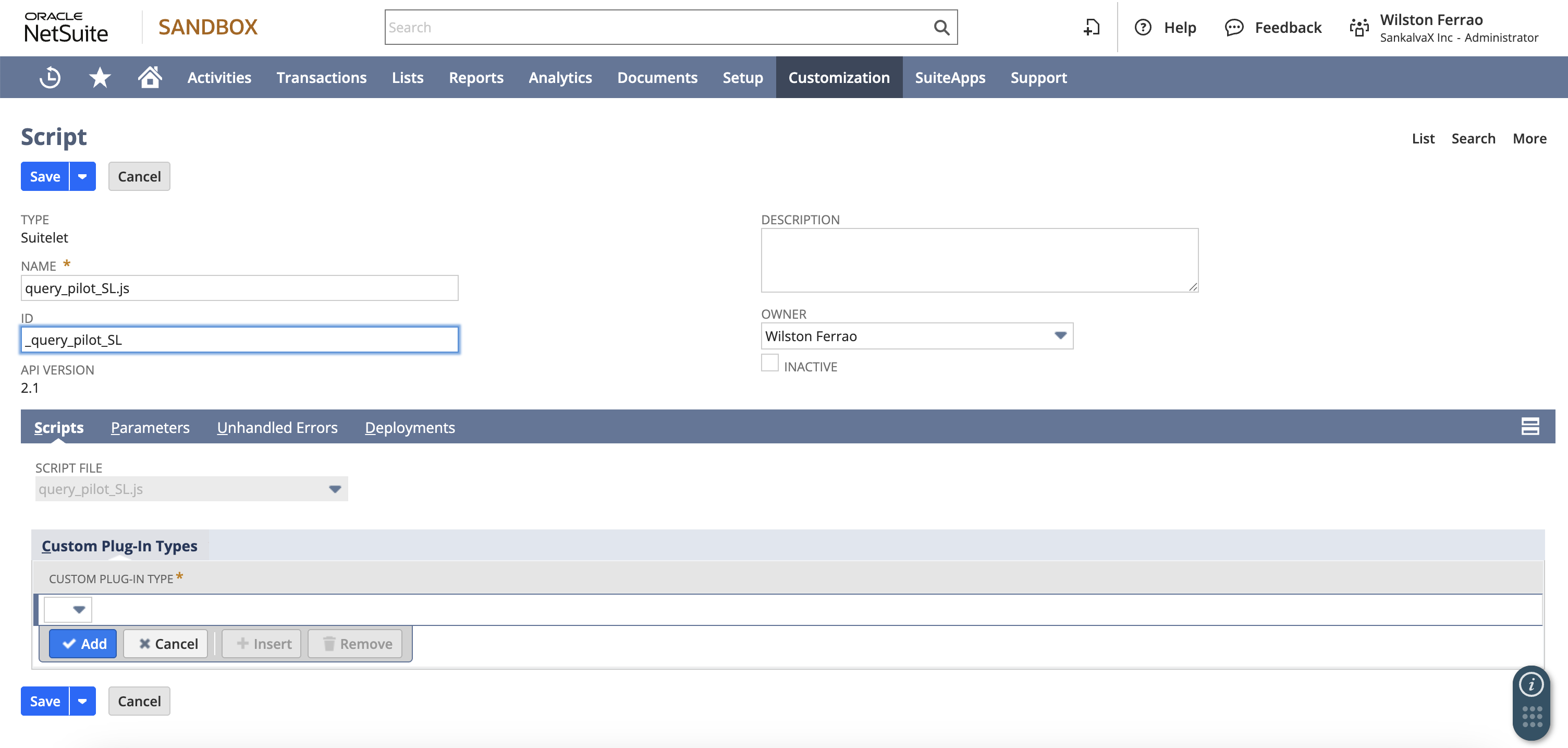This screenshot has height=748, width=1568.
Task: Open the Setup menu
Action: tap(743, 77)
